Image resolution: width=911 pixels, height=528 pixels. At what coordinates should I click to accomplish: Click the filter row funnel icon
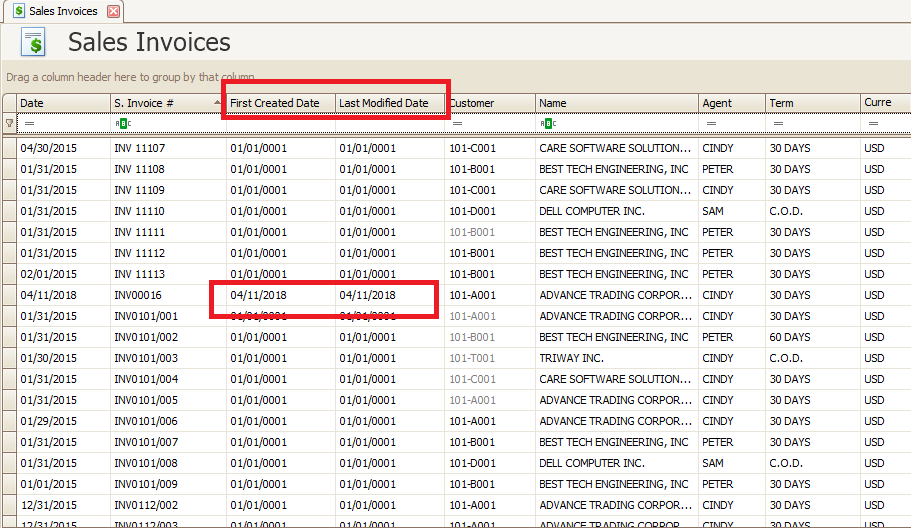click(9, 123)
